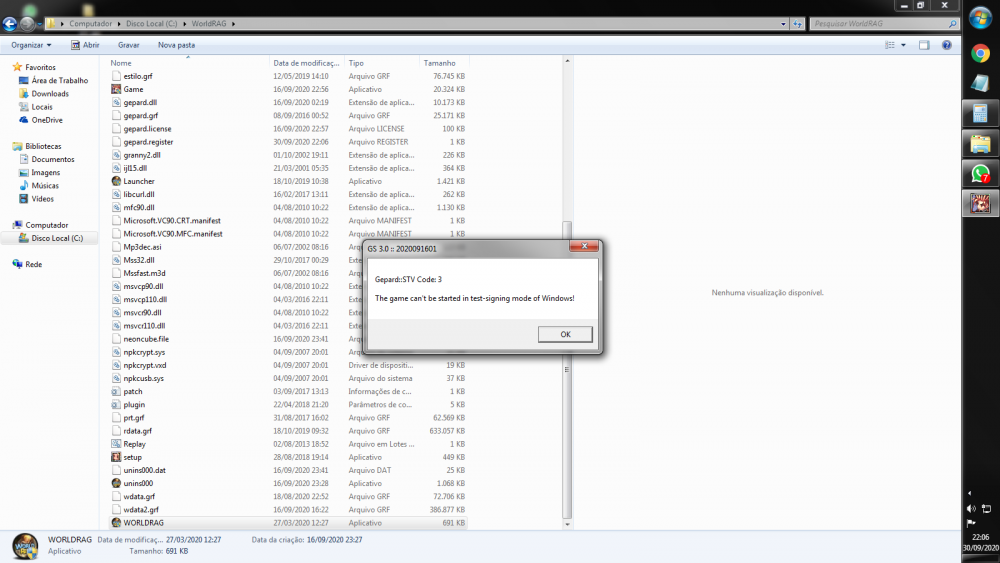The image size is (1000, 563).
Task: Click the volume speaker tray icon
Action: [x=971, y=509]
